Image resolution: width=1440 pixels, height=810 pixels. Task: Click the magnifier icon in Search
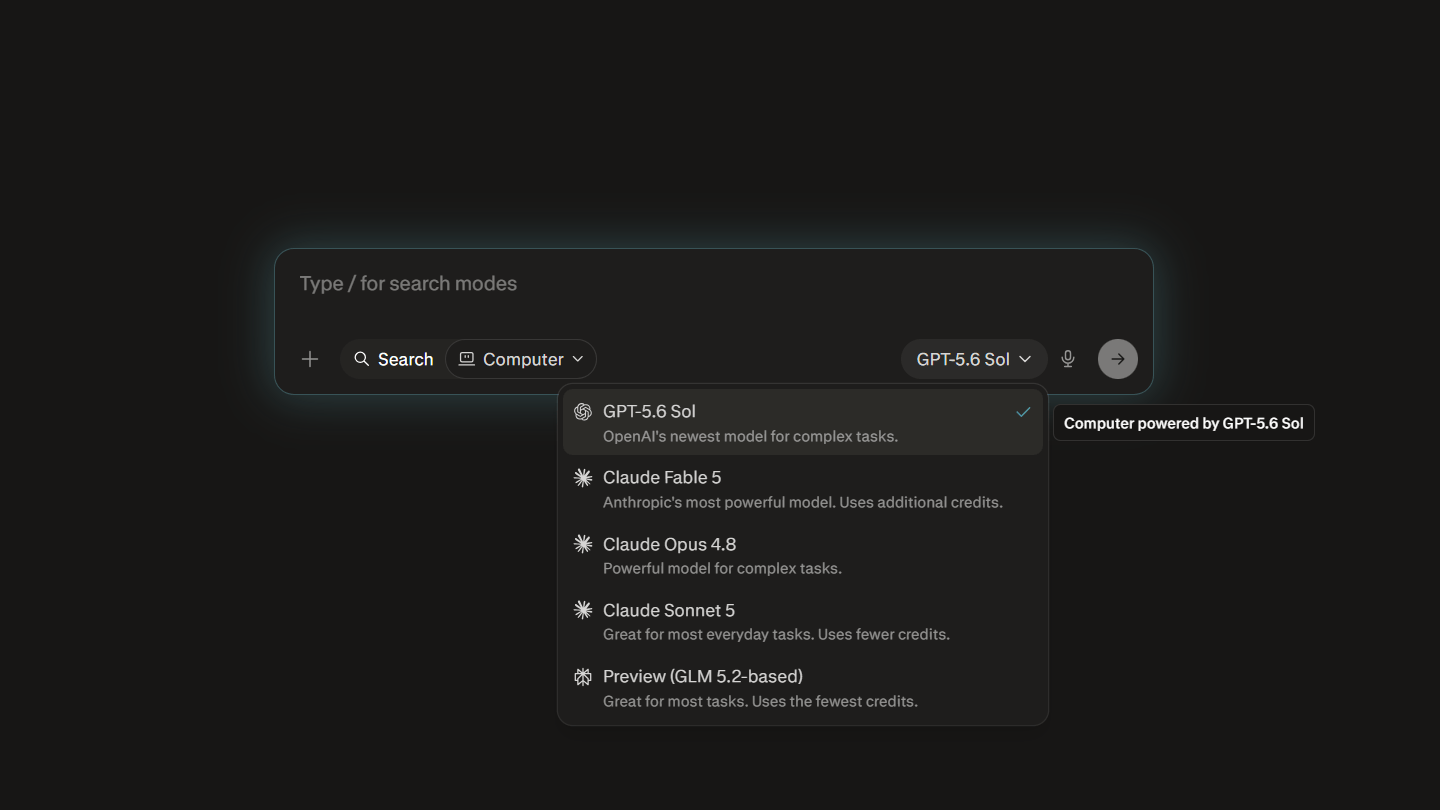pos(362,359)
